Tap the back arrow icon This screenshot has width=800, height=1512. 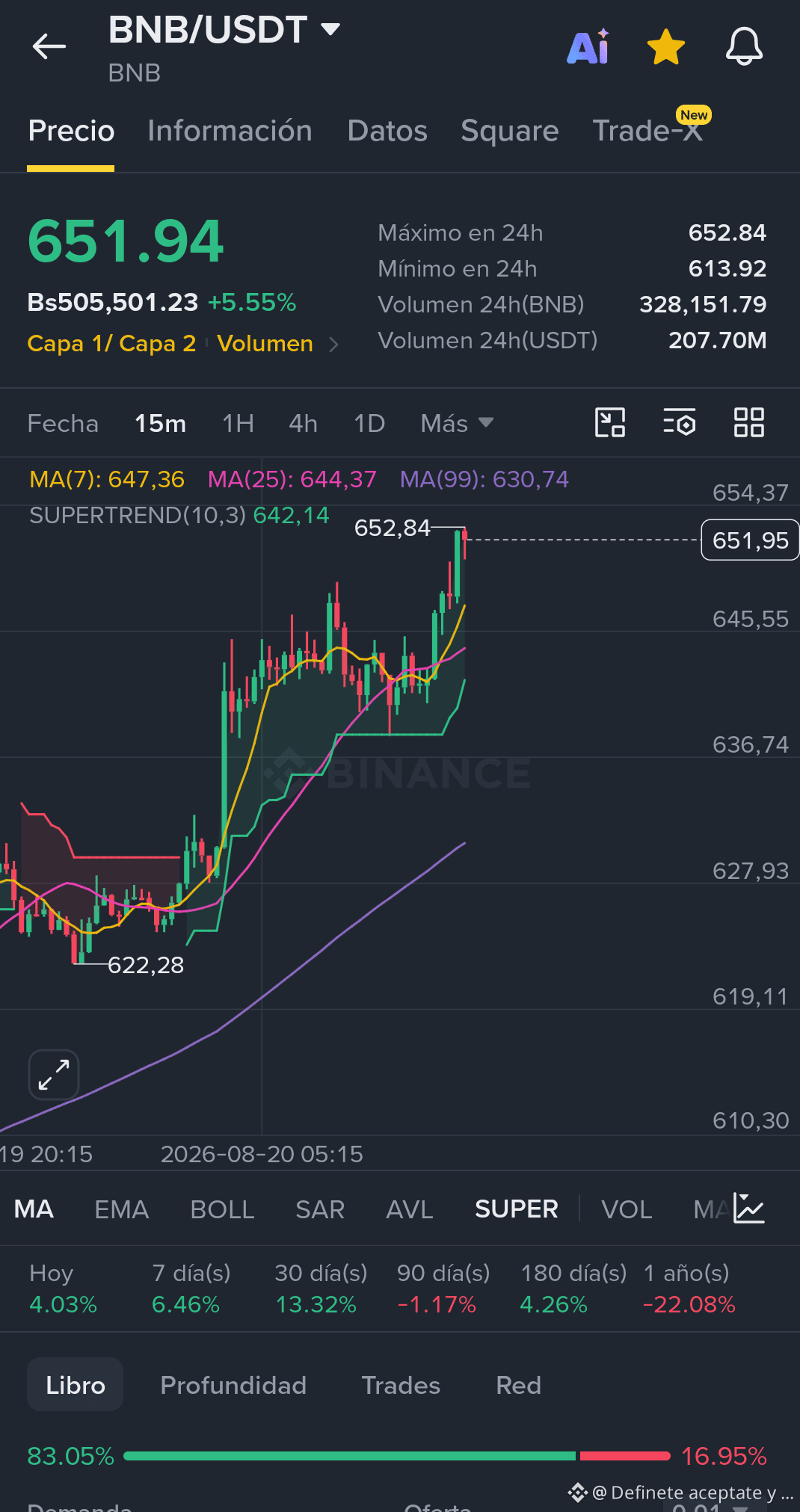(49, 46)
